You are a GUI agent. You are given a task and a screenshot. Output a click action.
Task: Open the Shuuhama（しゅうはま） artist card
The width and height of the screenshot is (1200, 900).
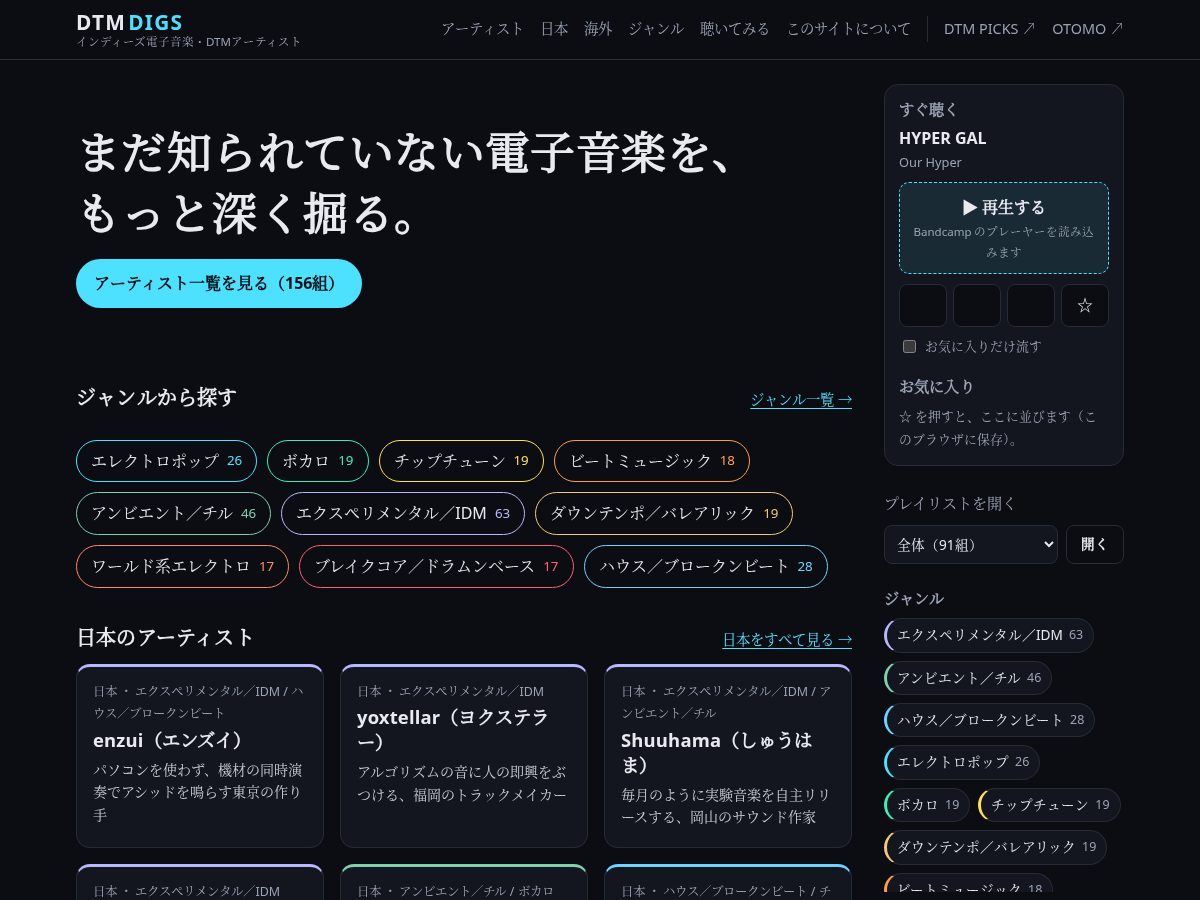coord(728,756)
